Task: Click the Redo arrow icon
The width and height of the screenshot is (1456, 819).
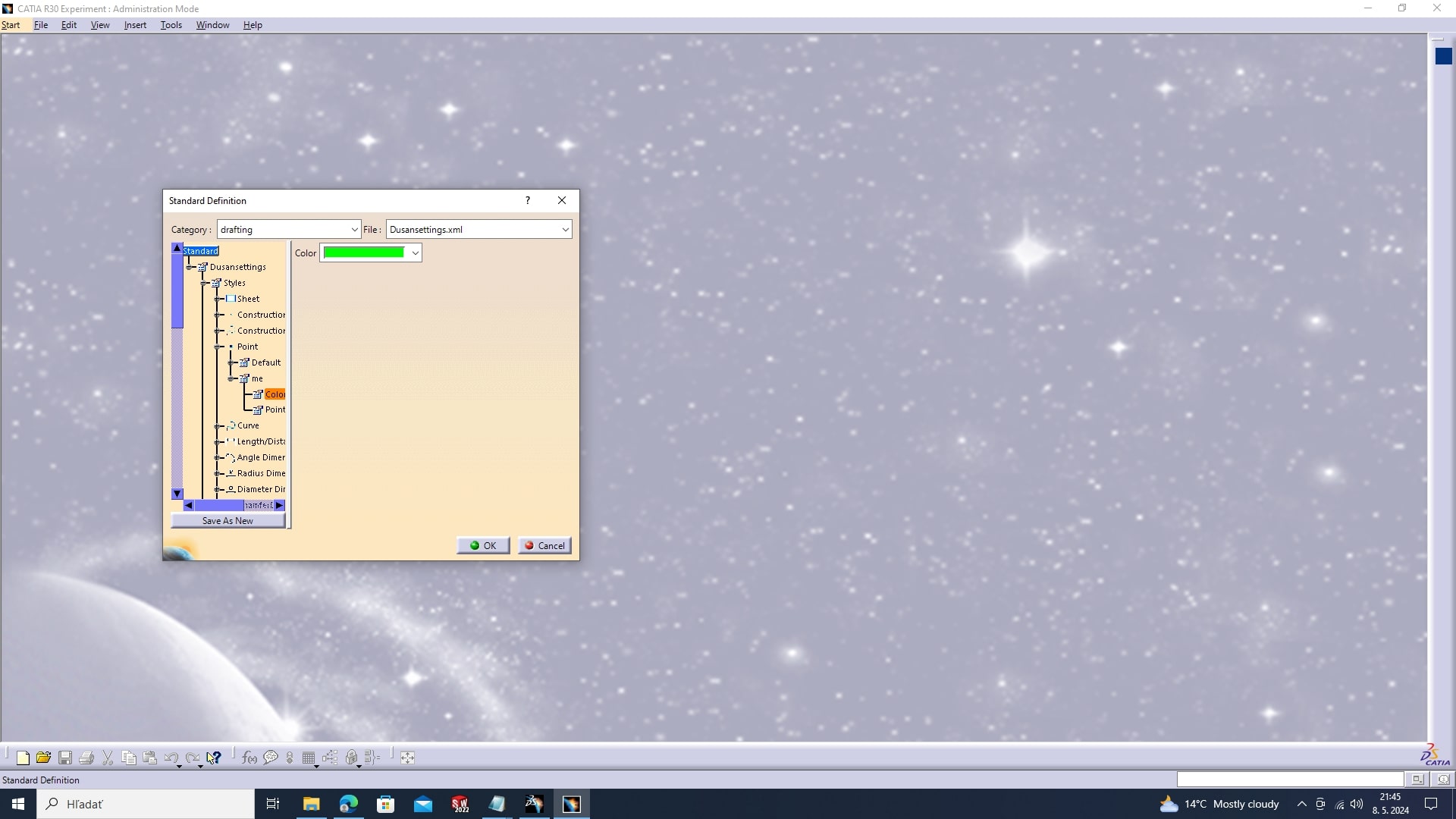Action: pyautogui.click(x=193, y=758)
